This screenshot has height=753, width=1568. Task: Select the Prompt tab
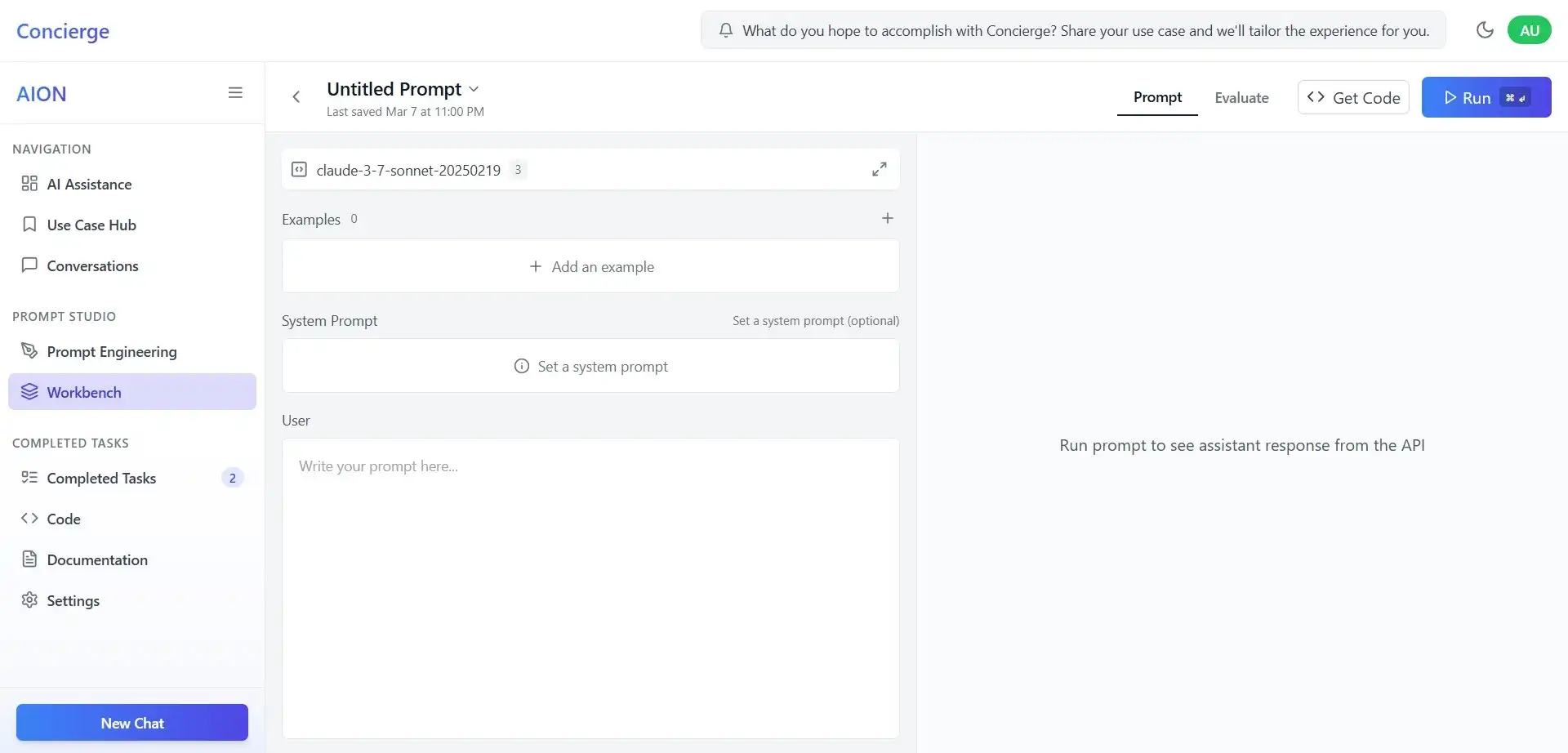click(1157, 97)
